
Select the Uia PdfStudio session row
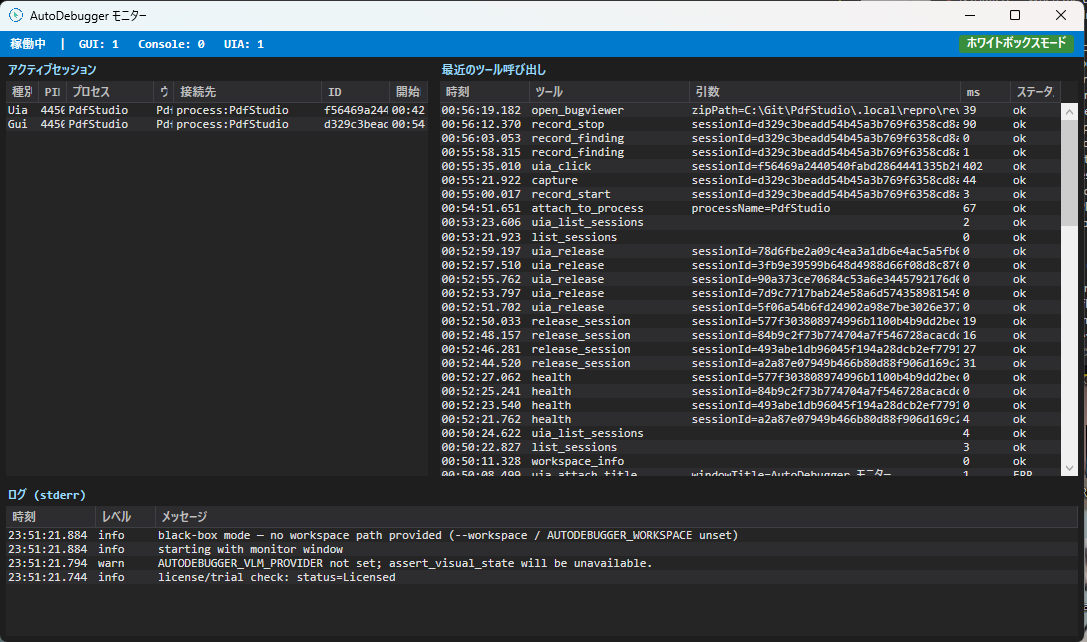pyautogui.click(x=216, y=110)
